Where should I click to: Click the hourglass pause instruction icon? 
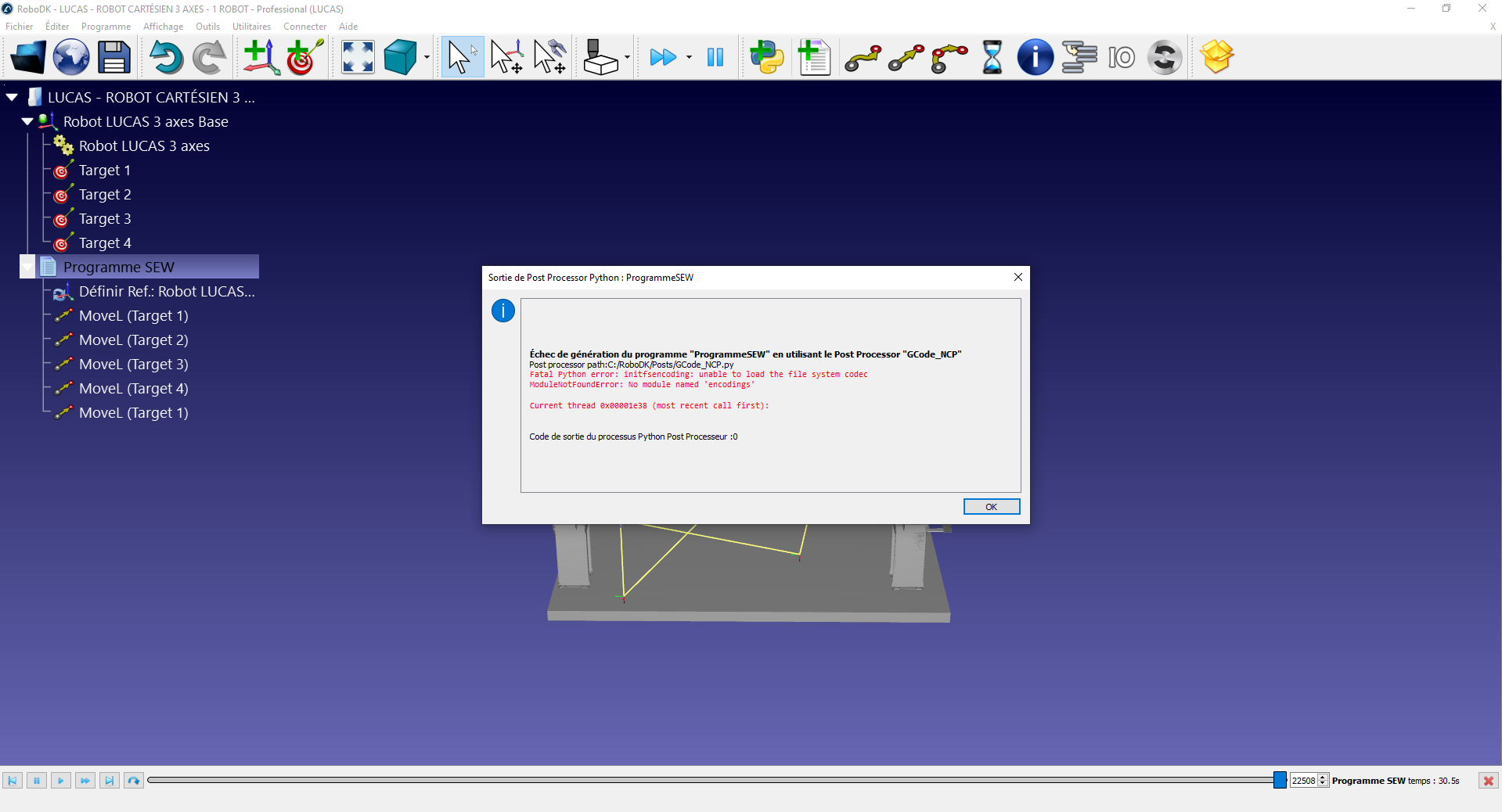click(x=992, y=57)
